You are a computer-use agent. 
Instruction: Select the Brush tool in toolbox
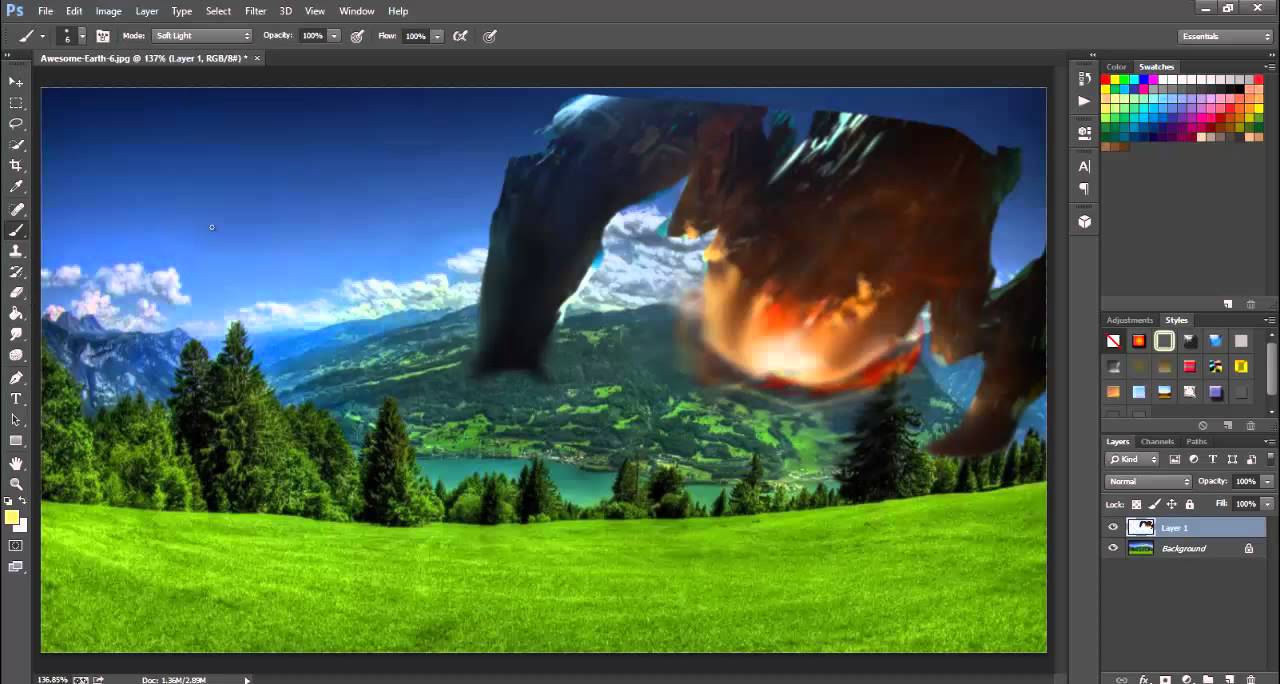point(16,230)
